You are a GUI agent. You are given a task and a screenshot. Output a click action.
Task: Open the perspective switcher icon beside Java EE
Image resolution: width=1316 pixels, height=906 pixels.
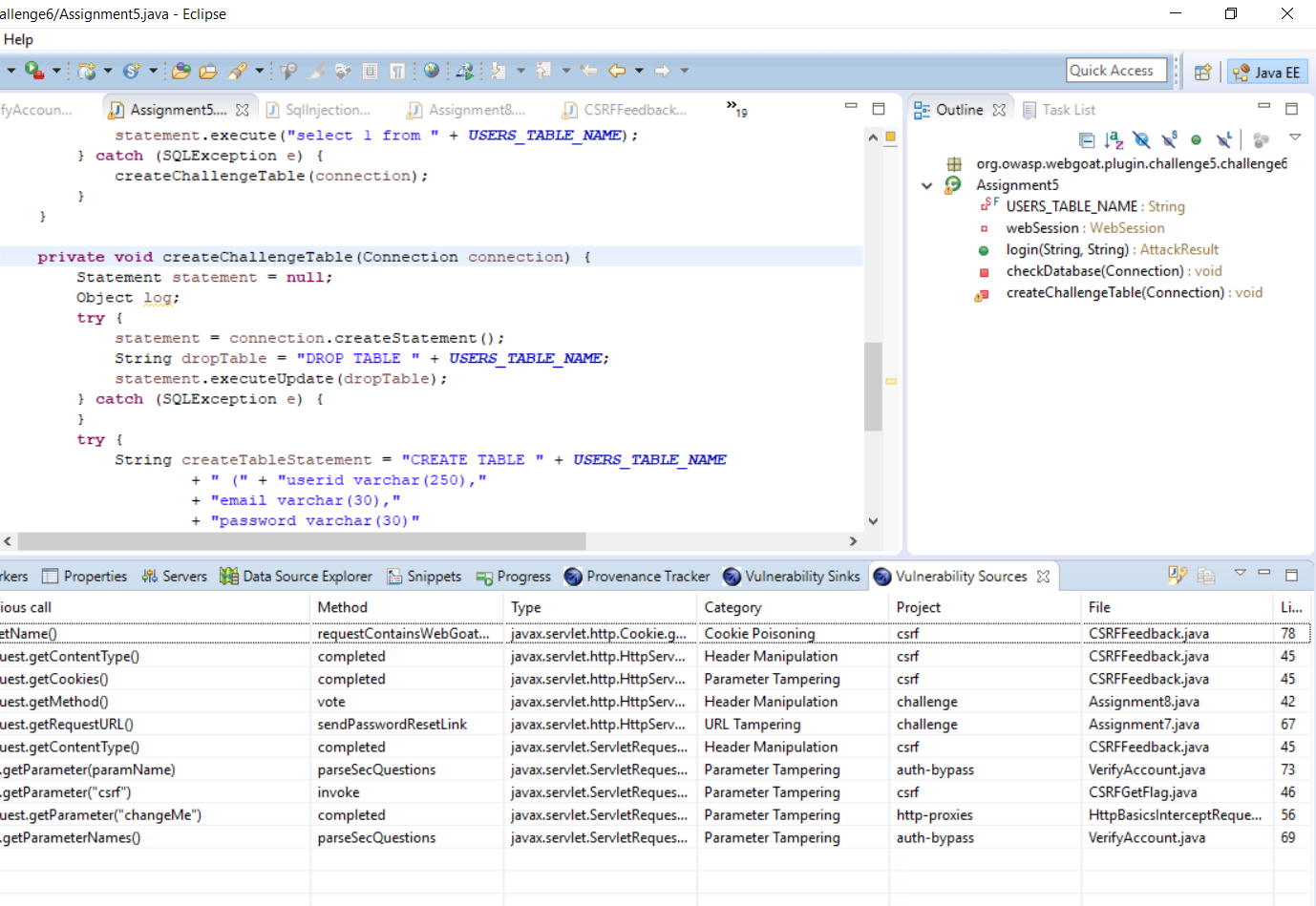(1202, 72)
